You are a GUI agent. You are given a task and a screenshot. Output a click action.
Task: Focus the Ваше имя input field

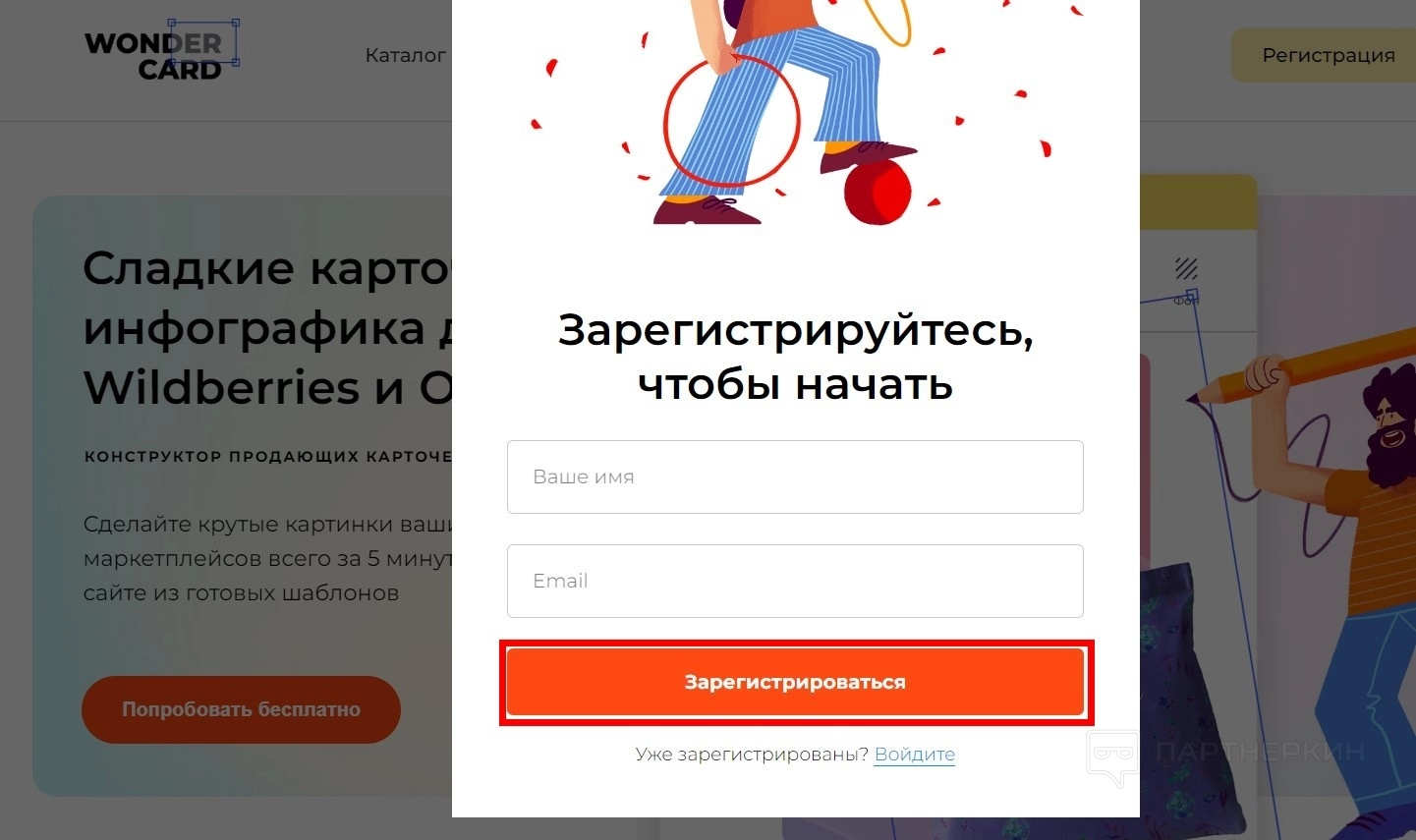(795, 476)
